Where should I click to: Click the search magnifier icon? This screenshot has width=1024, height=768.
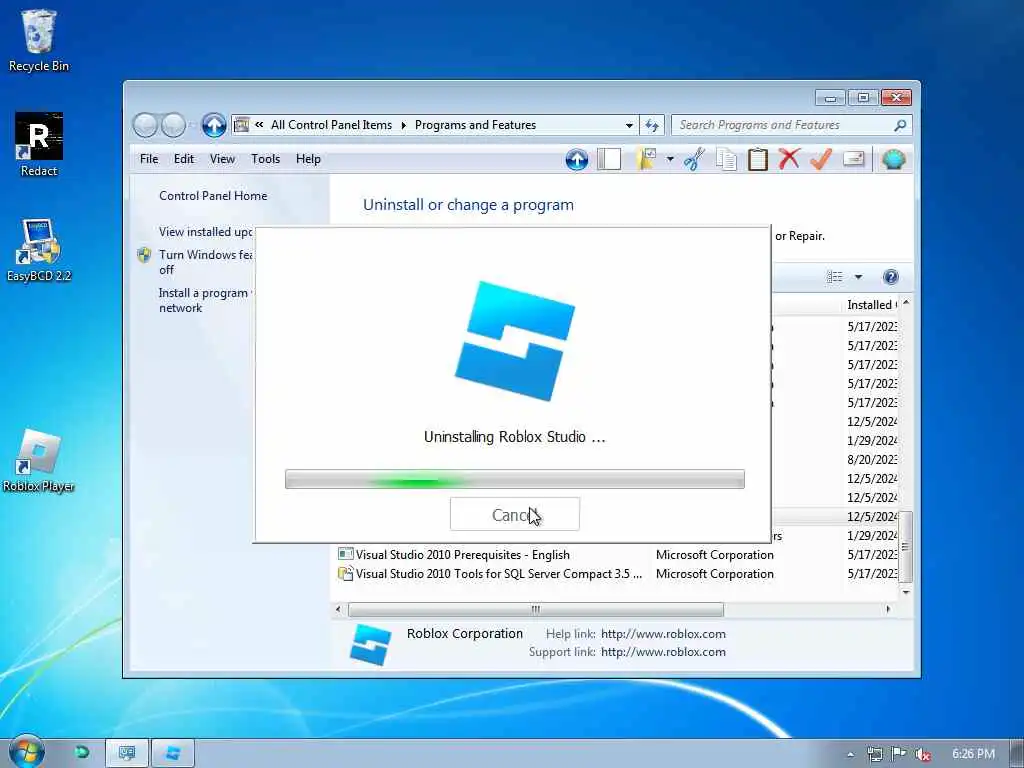tap(900, 125)
